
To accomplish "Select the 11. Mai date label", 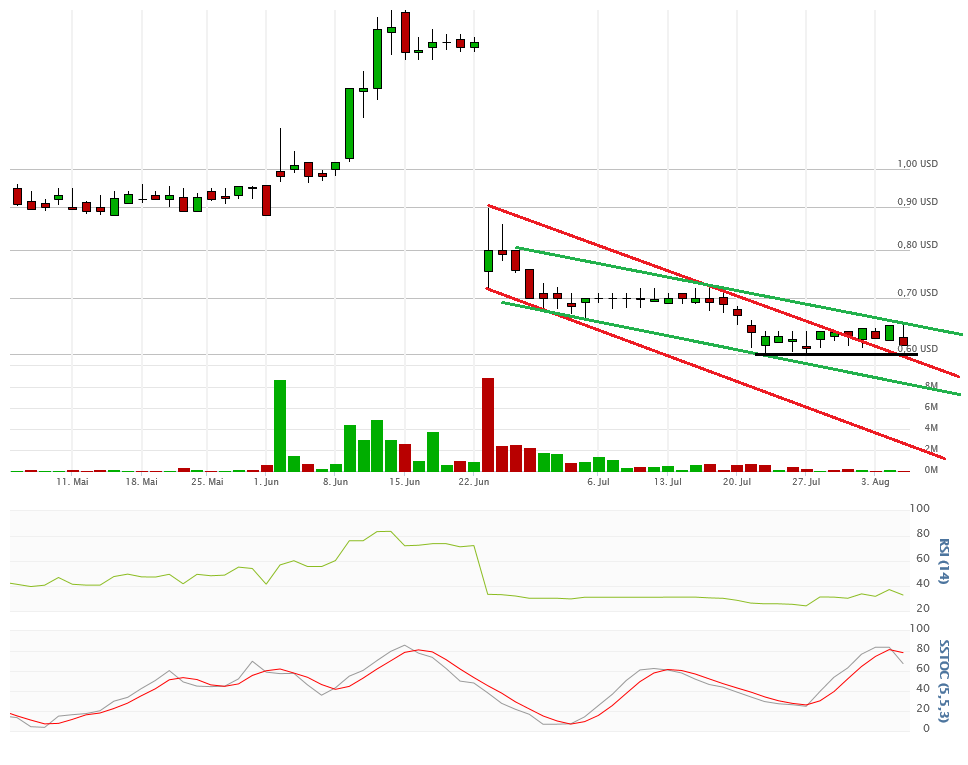I will click(73, 482).
